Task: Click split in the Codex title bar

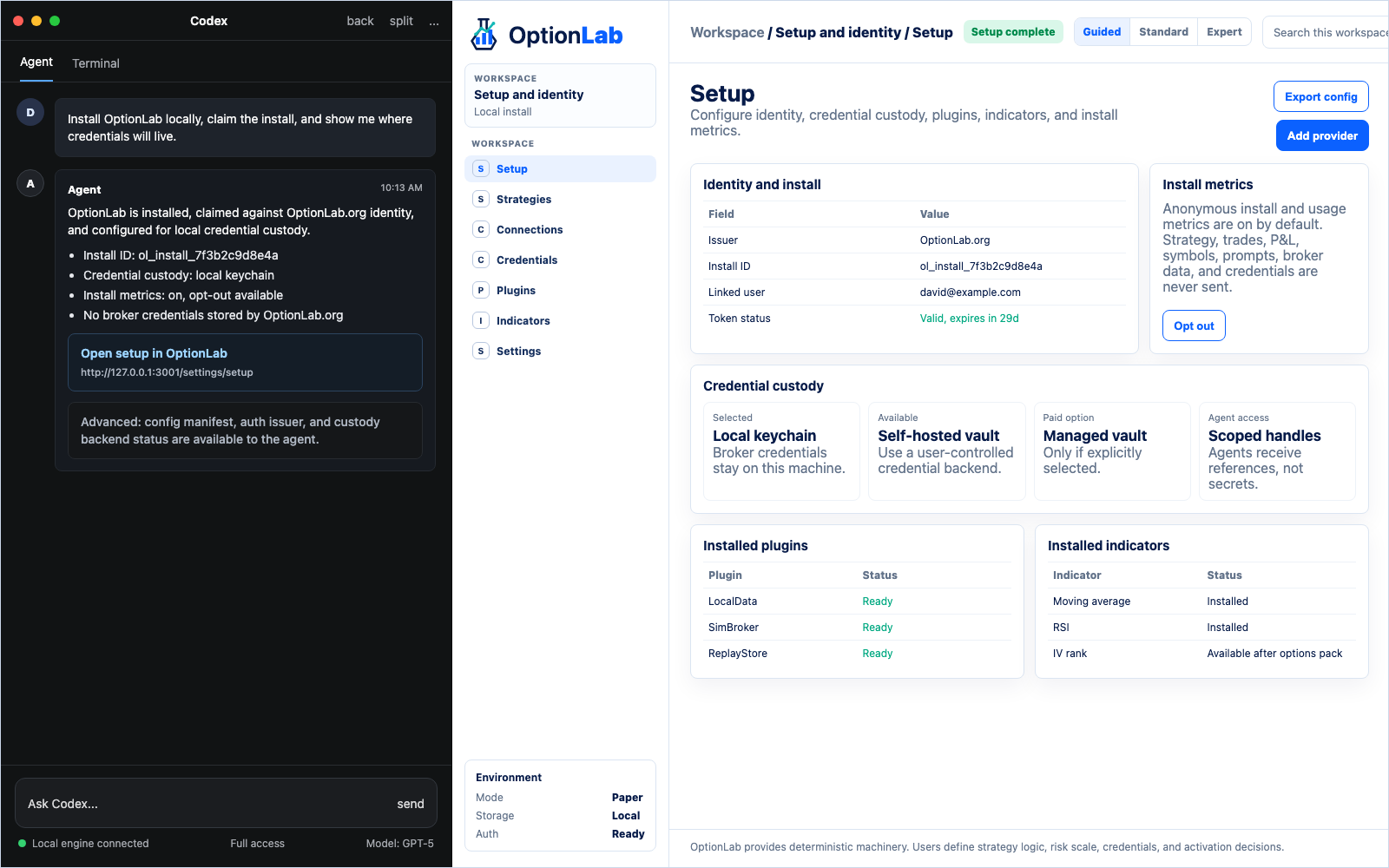Action: (401, 21)
